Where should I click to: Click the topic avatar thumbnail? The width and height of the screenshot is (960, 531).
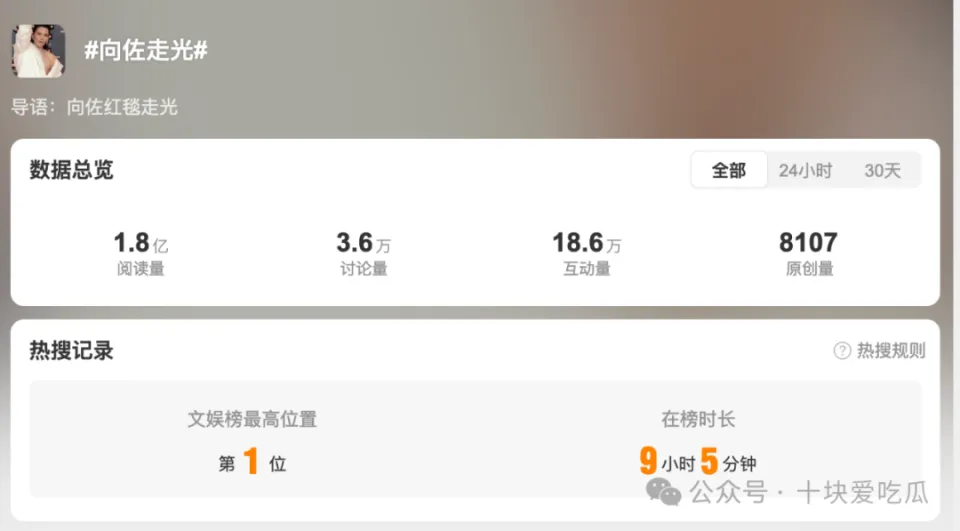click(x=38, y=51)
